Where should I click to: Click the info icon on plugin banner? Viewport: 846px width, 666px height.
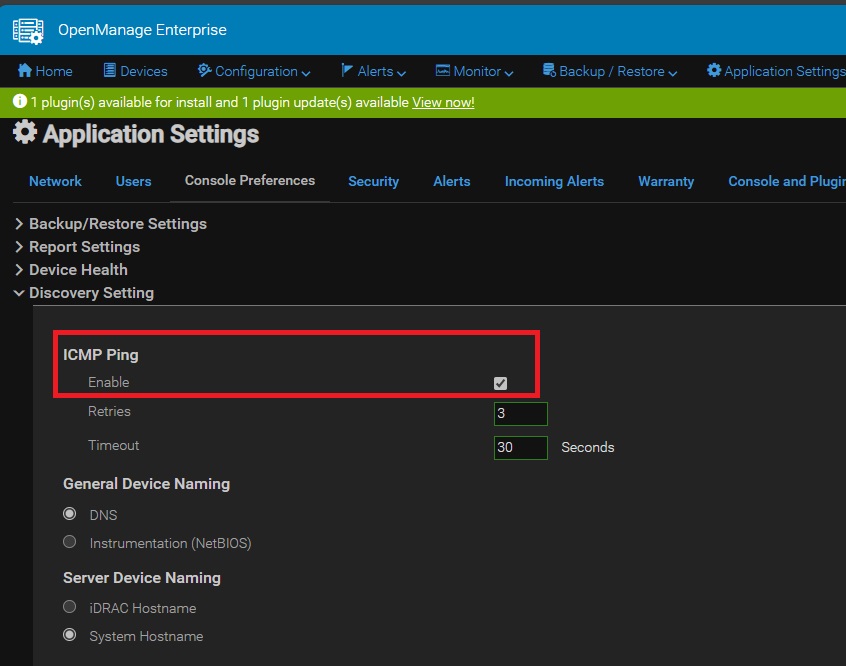click(x=19, y=101)
